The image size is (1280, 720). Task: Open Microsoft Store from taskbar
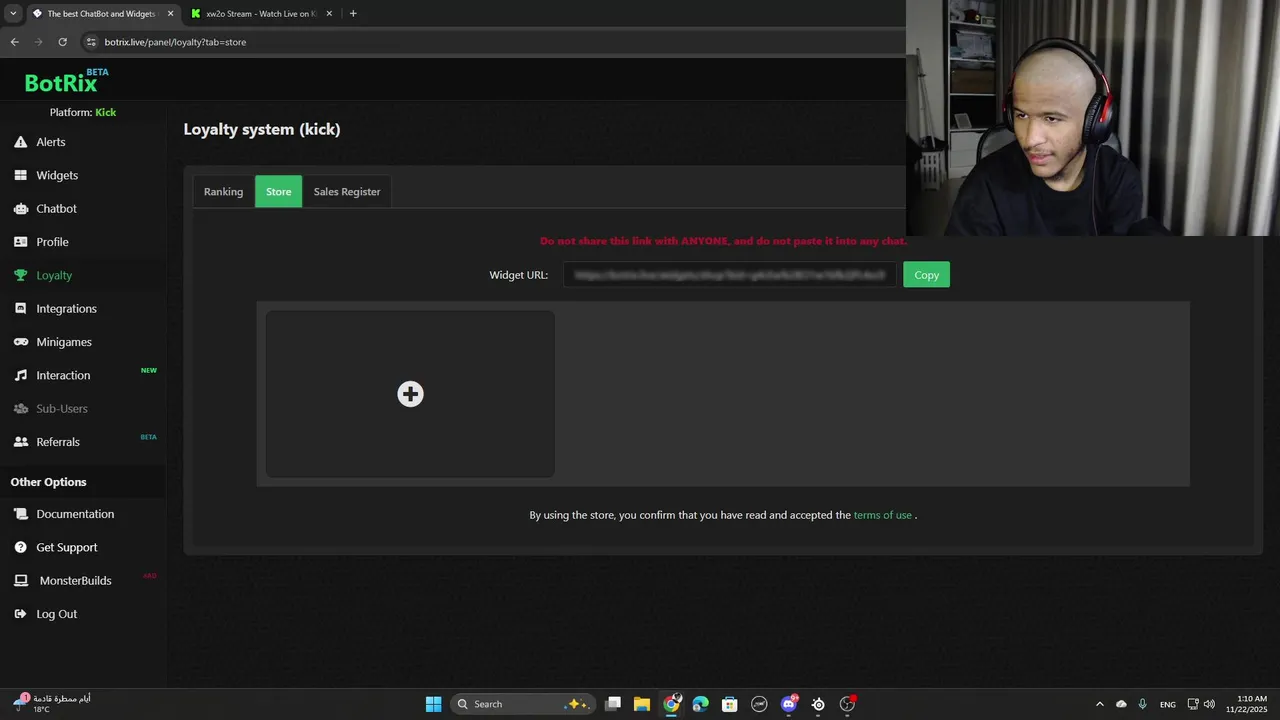(730, 704)
